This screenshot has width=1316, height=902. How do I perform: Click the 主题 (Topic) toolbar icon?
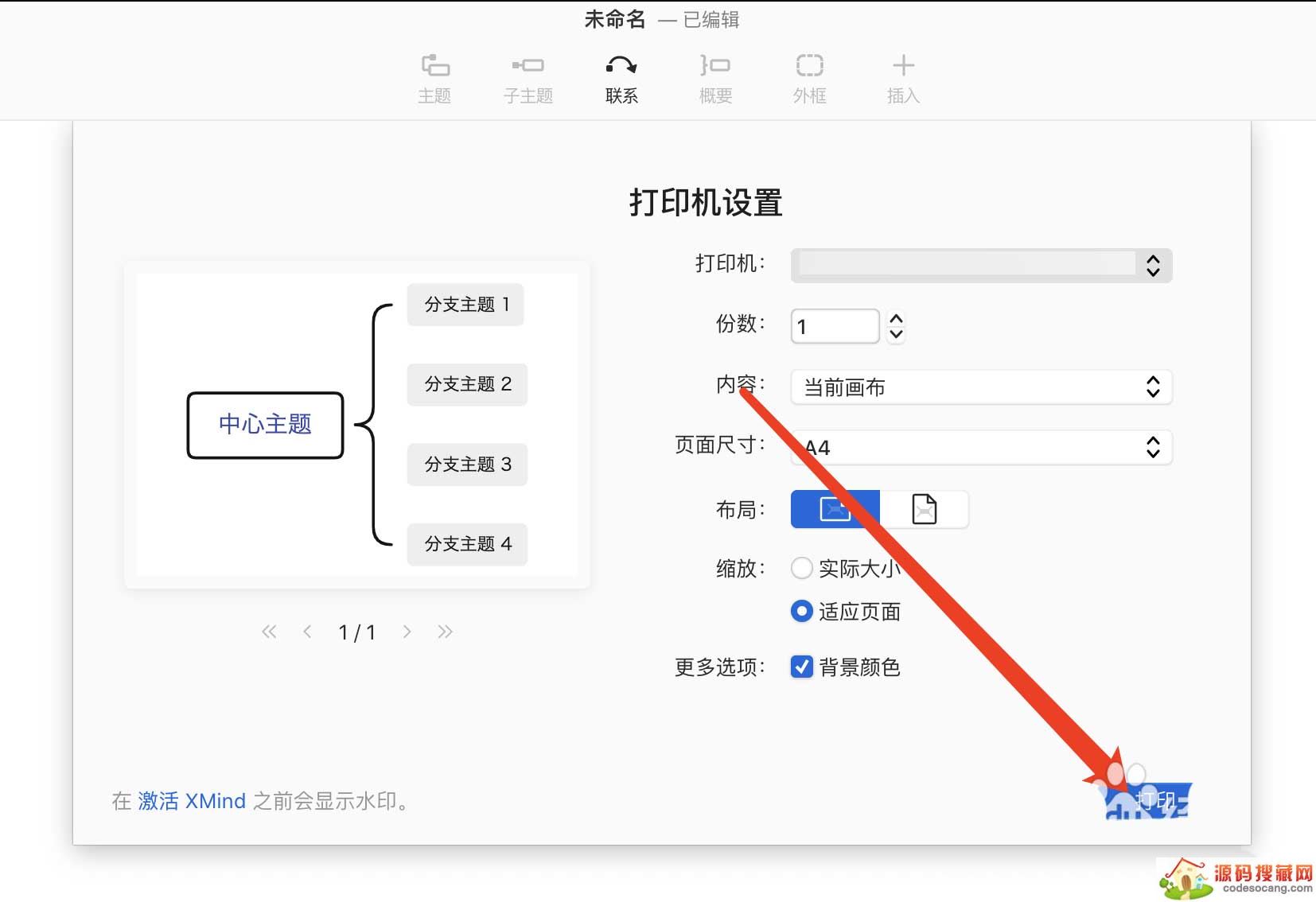[x=434, y=66]
